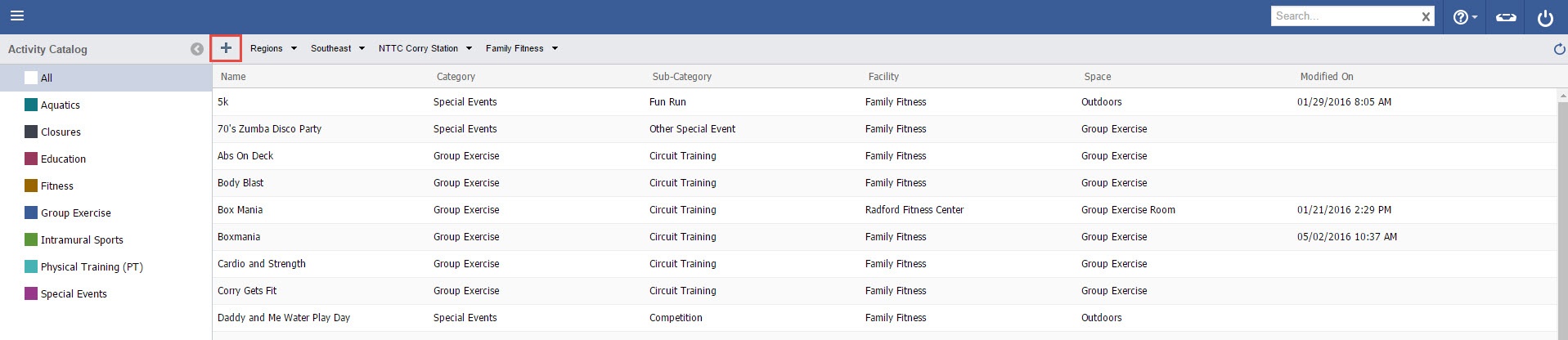Sort by the Modified On column
1568x340 pixels.
(1326, 77)
